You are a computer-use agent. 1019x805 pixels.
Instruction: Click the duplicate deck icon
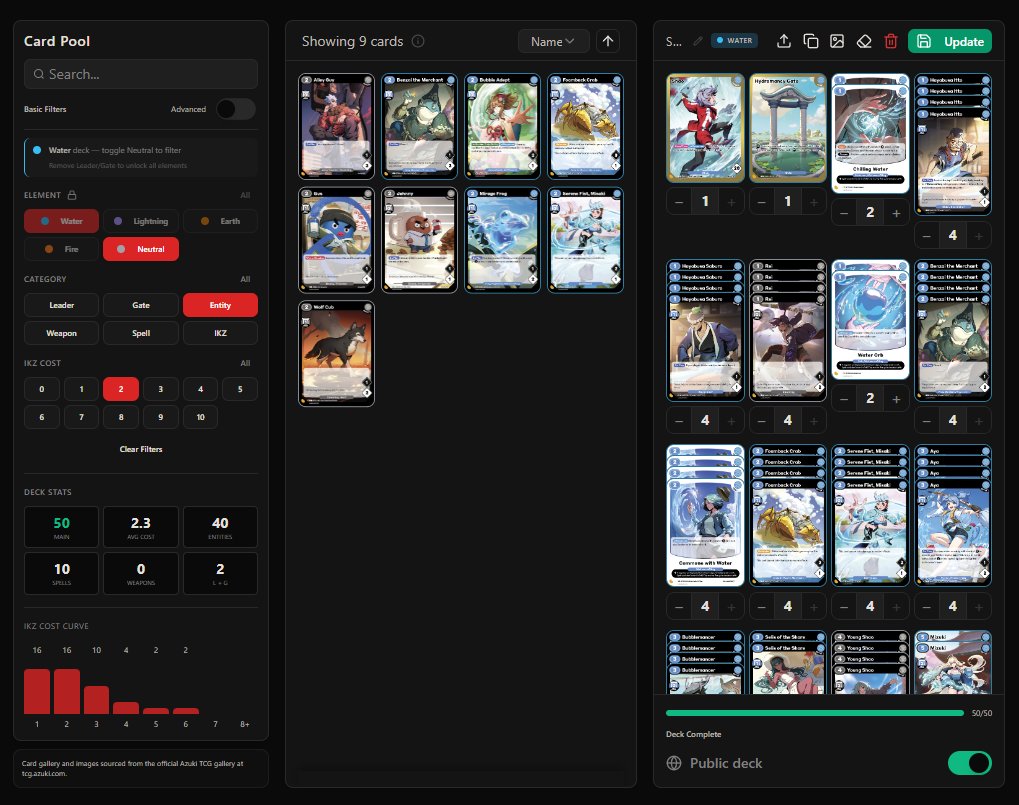point(810,42)
